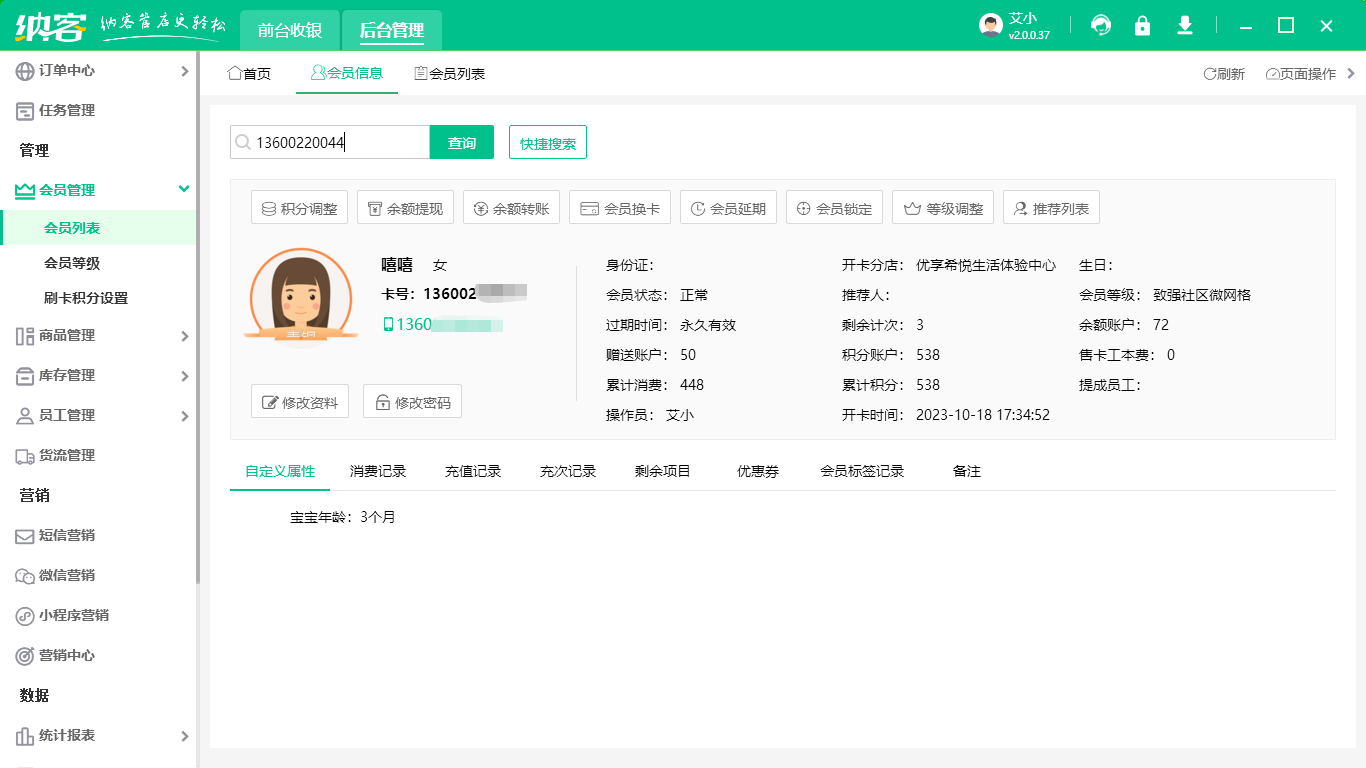
Task: Open 修改密码 to change password
Action: click(412, 400)
